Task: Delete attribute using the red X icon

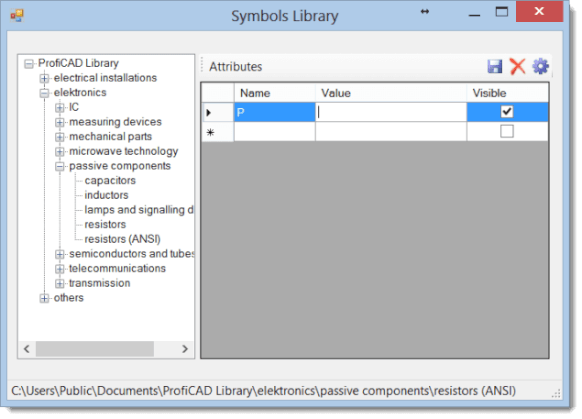Action: coord(517,67)
